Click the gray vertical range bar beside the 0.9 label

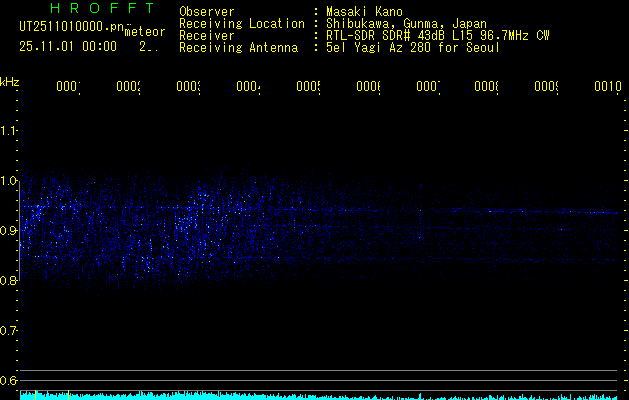coord(20,231)
